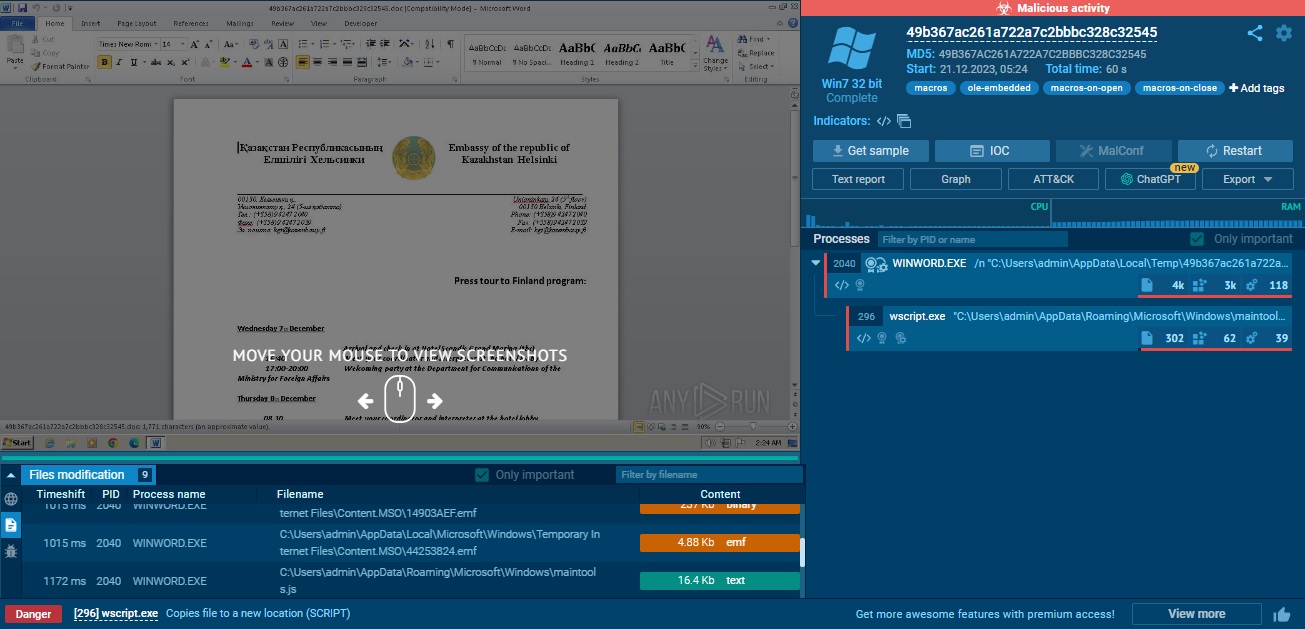Open the Files modification tab

point(88,475)
